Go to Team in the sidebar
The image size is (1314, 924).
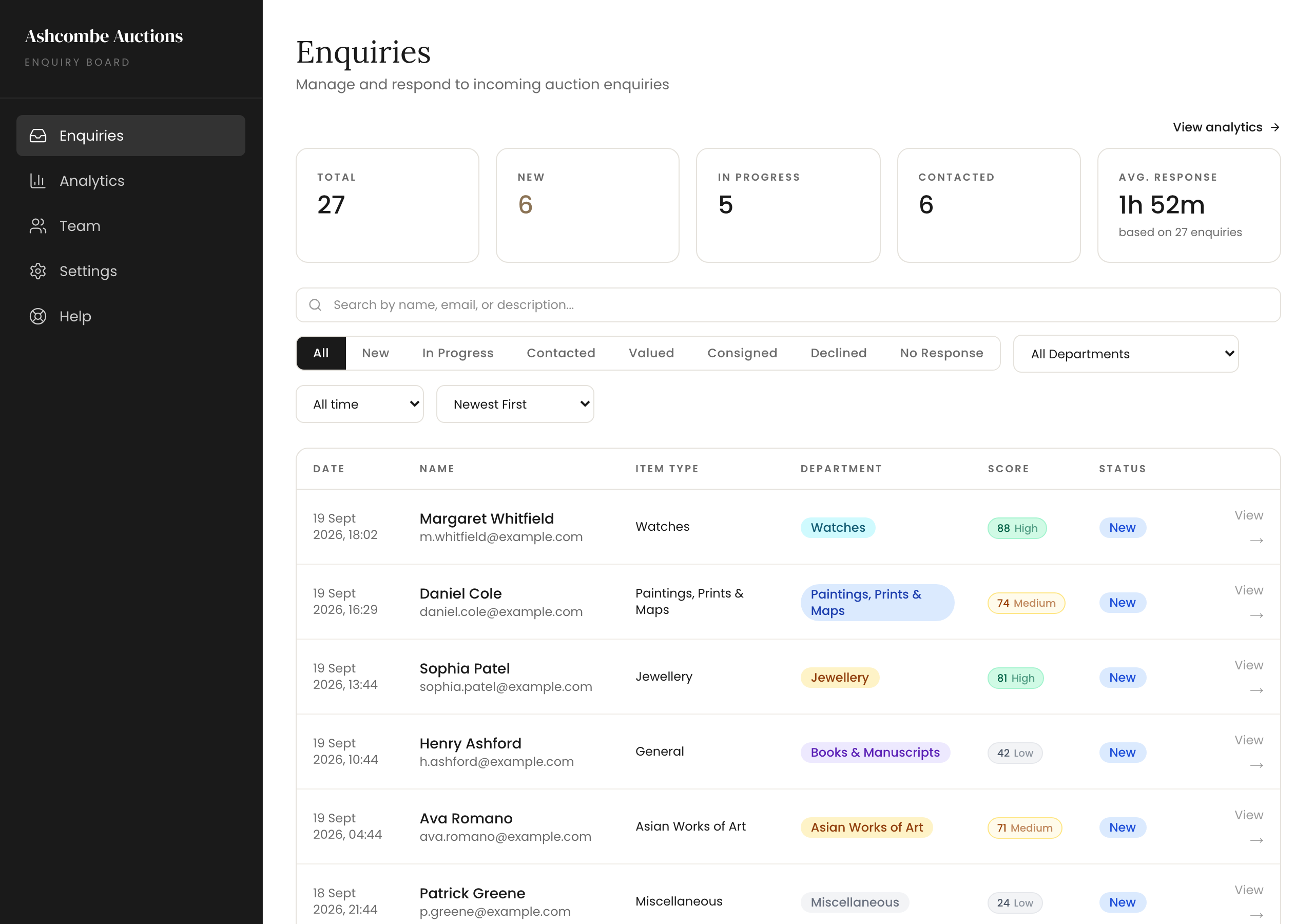(x=130, y=226)
